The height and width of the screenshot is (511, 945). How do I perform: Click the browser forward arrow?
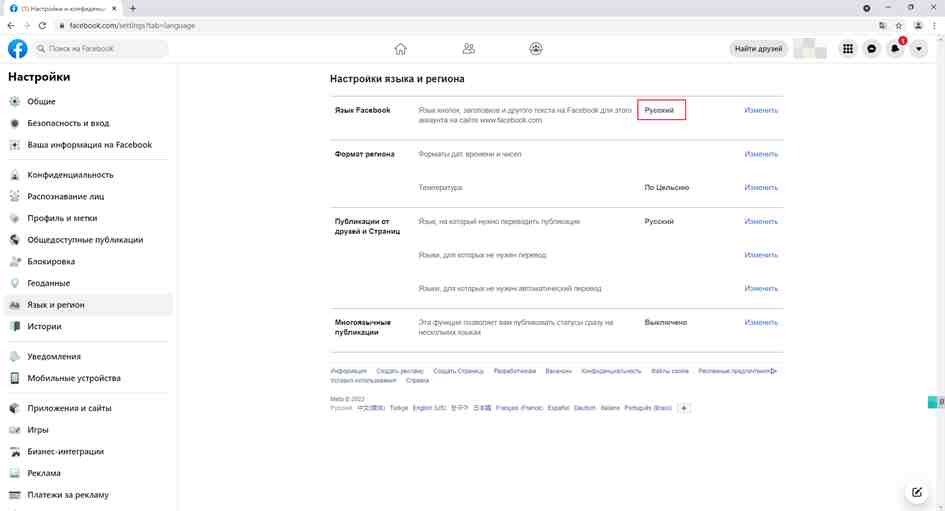[x=27, y=25]
